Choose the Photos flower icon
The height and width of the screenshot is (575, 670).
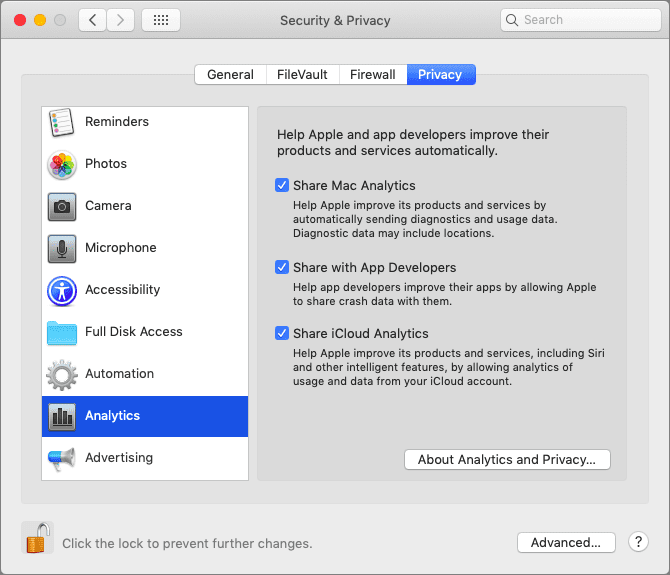(x=62, y=164)
